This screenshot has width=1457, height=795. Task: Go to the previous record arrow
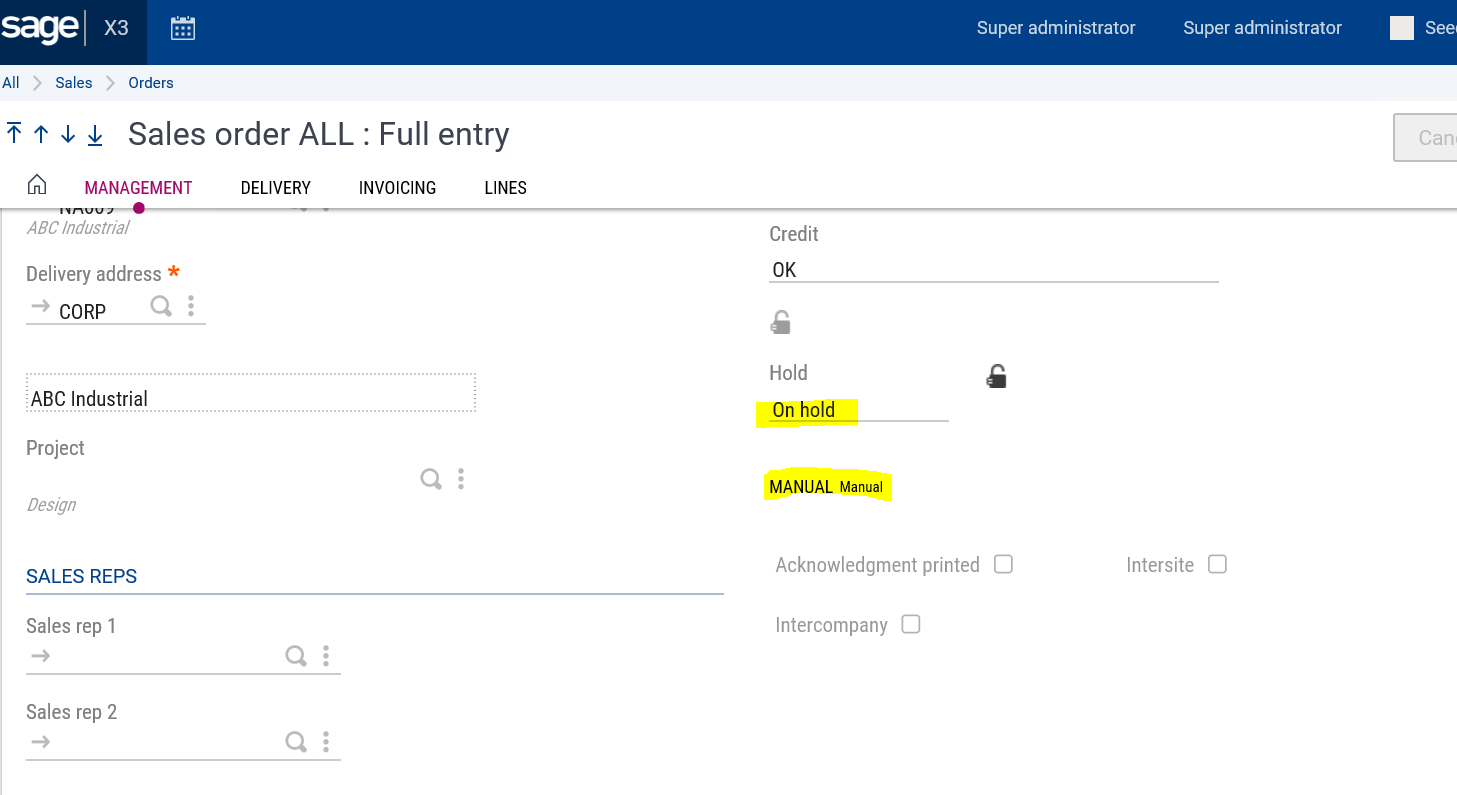coord(41,134)
